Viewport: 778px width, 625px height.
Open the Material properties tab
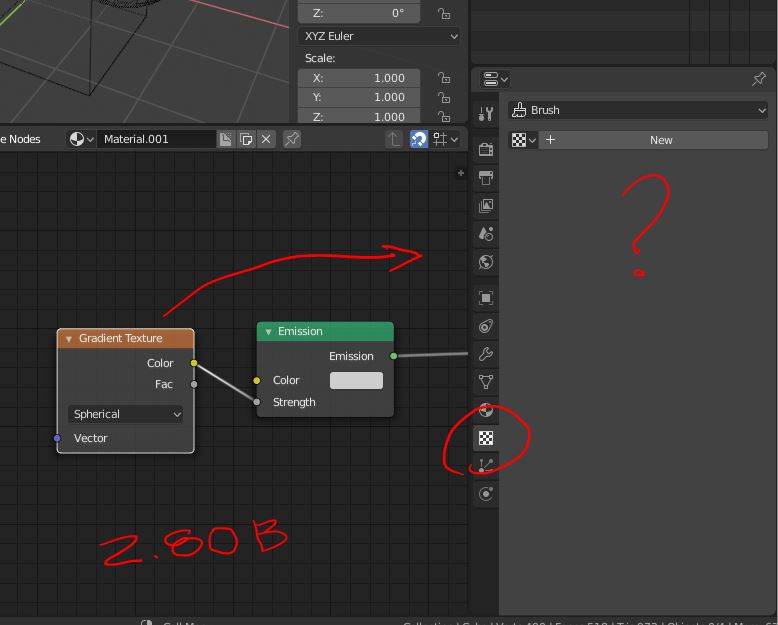pyautogui.click(x=486, y=410)
